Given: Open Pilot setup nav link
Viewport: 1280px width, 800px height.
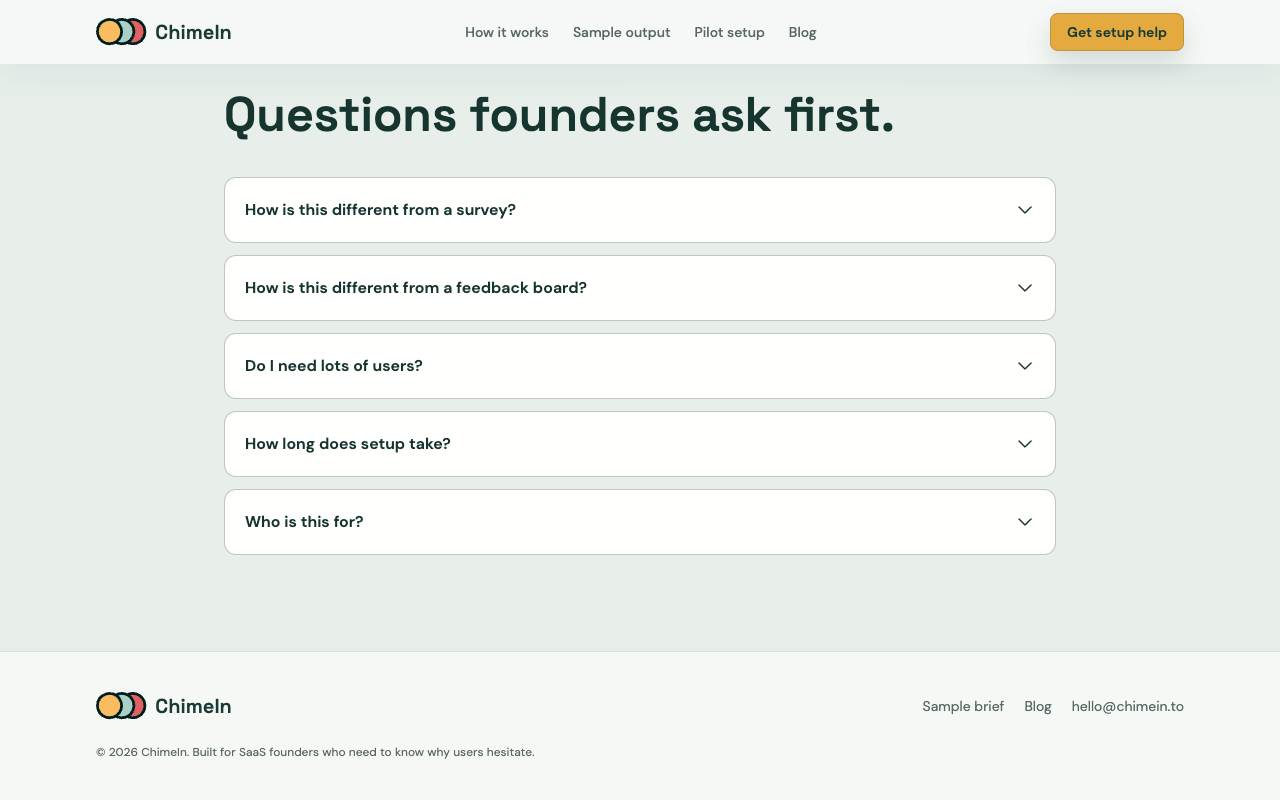Looking at the screenshot, I should pyautogui.click(x=729, y=32).
